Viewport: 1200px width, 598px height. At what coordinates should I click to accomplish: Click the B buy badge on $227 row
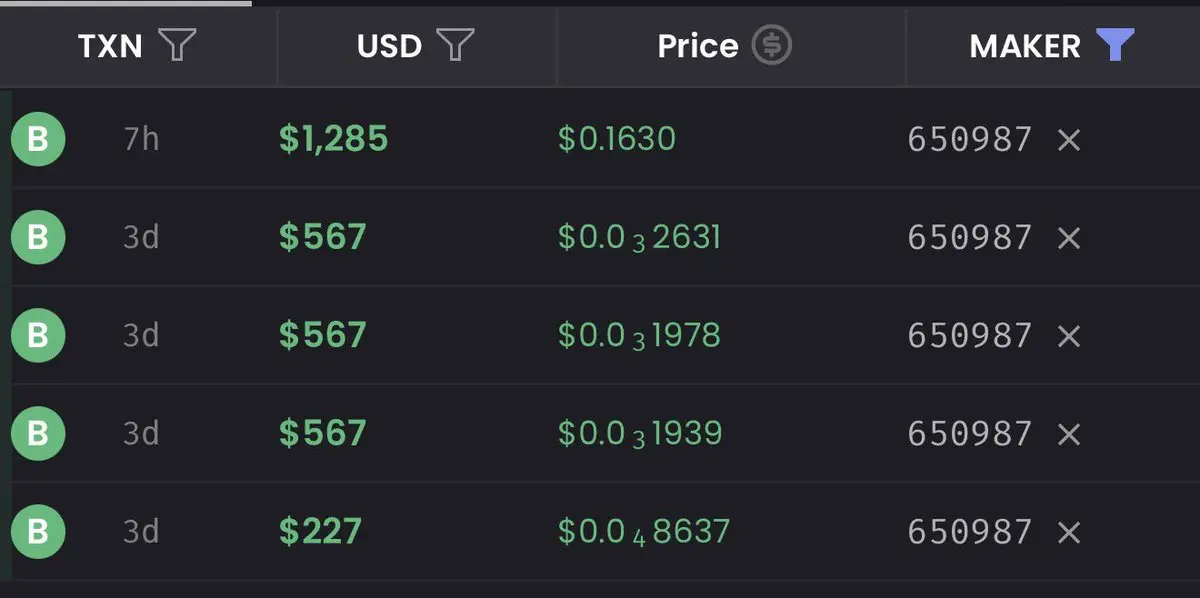point(38,531)
